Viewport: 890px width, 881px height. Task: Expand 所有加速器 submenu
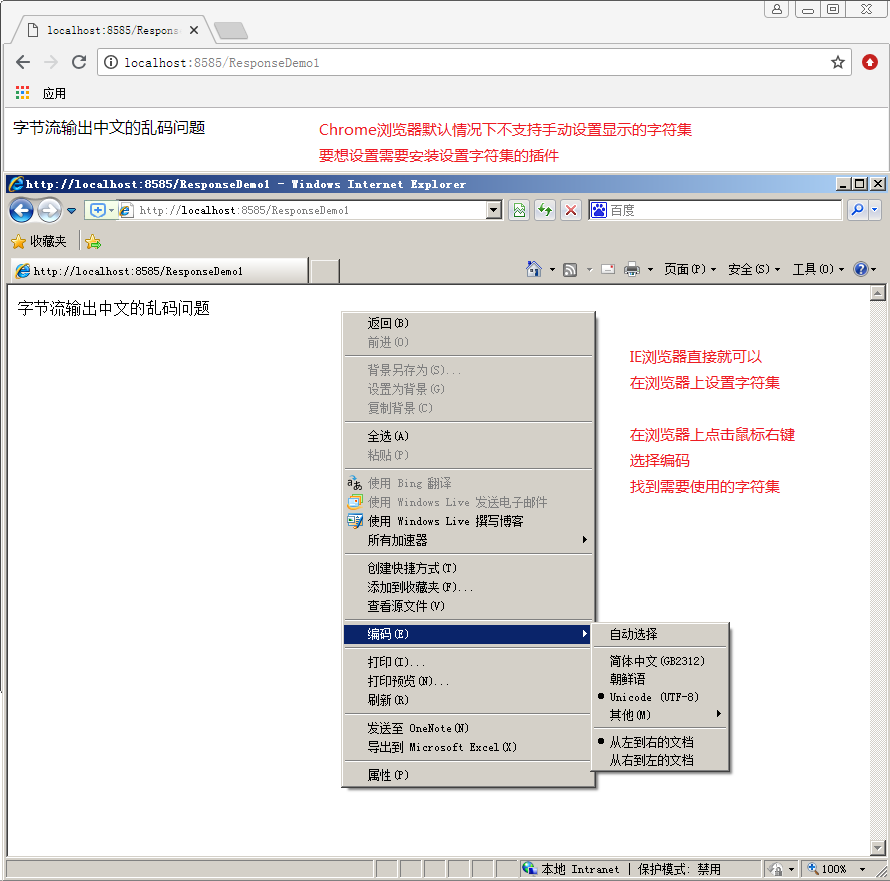tap(468, 540)
